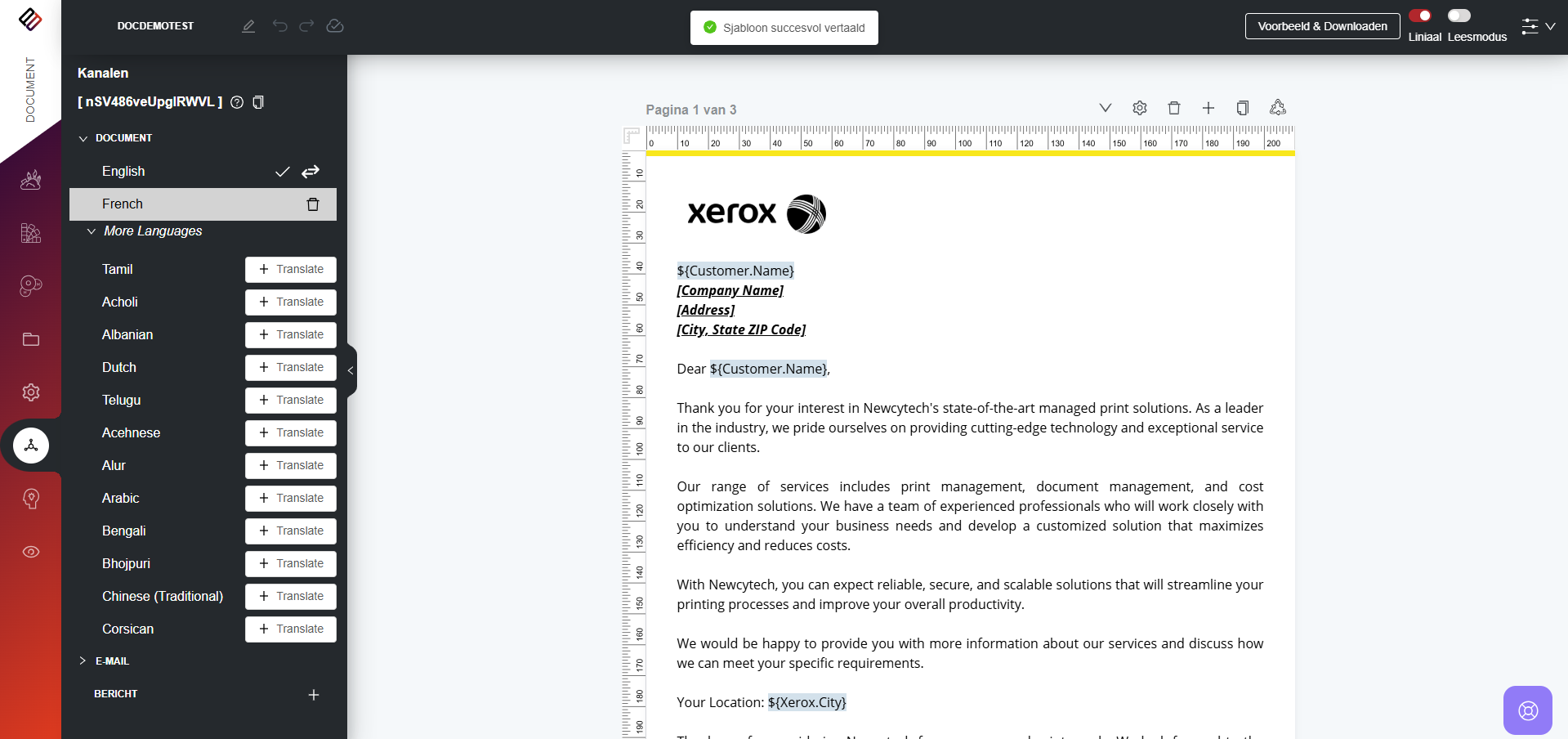
Task: Add a new page with plus icon
Action: click(x=1208, y=108)
